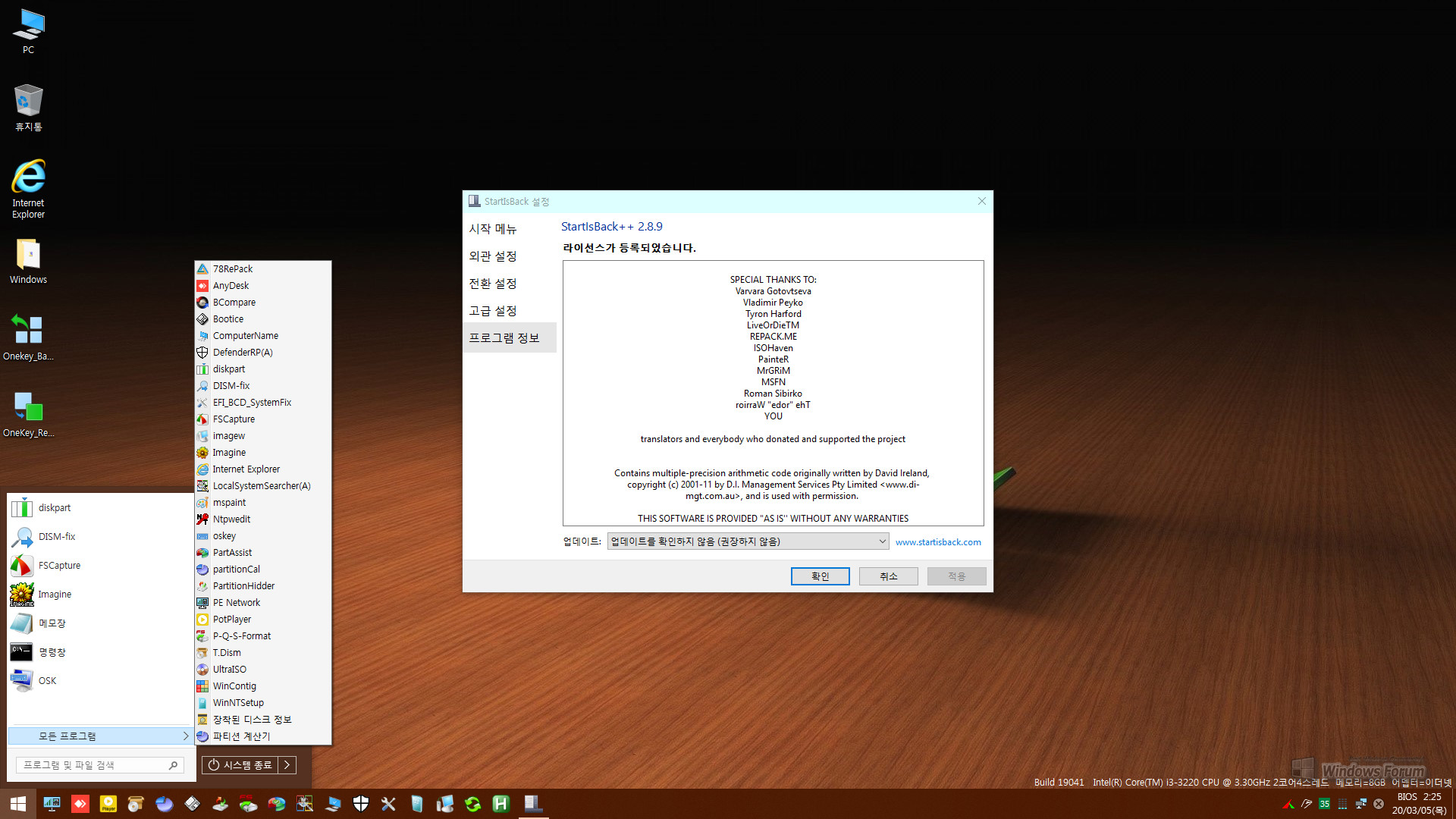Screen dimensions: 1456x819
Task: Switch to 고급 설정 tab in StartIsBack settings
Action: [510, 311]
